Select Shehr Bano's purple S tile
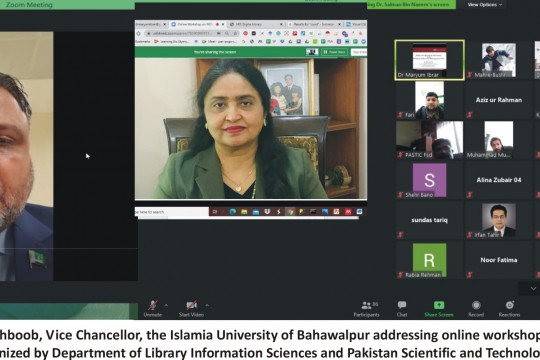540x360 pixels. coord(429,180)
